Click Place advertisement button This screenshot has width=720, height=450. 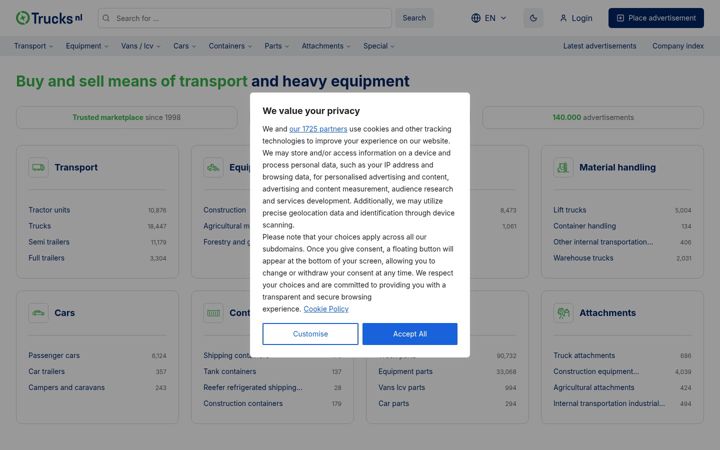click(x=656, y=18)
